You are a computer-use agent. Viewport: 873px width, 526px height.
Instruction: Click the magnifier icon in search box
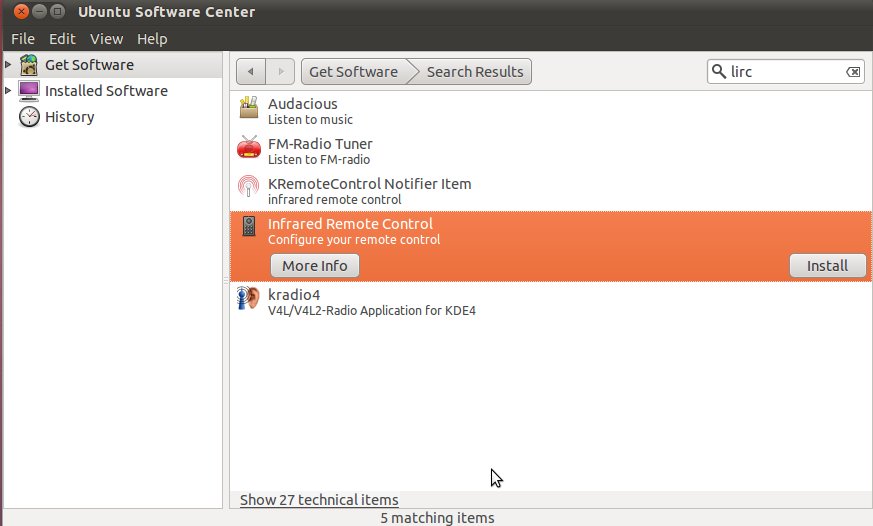719,71
